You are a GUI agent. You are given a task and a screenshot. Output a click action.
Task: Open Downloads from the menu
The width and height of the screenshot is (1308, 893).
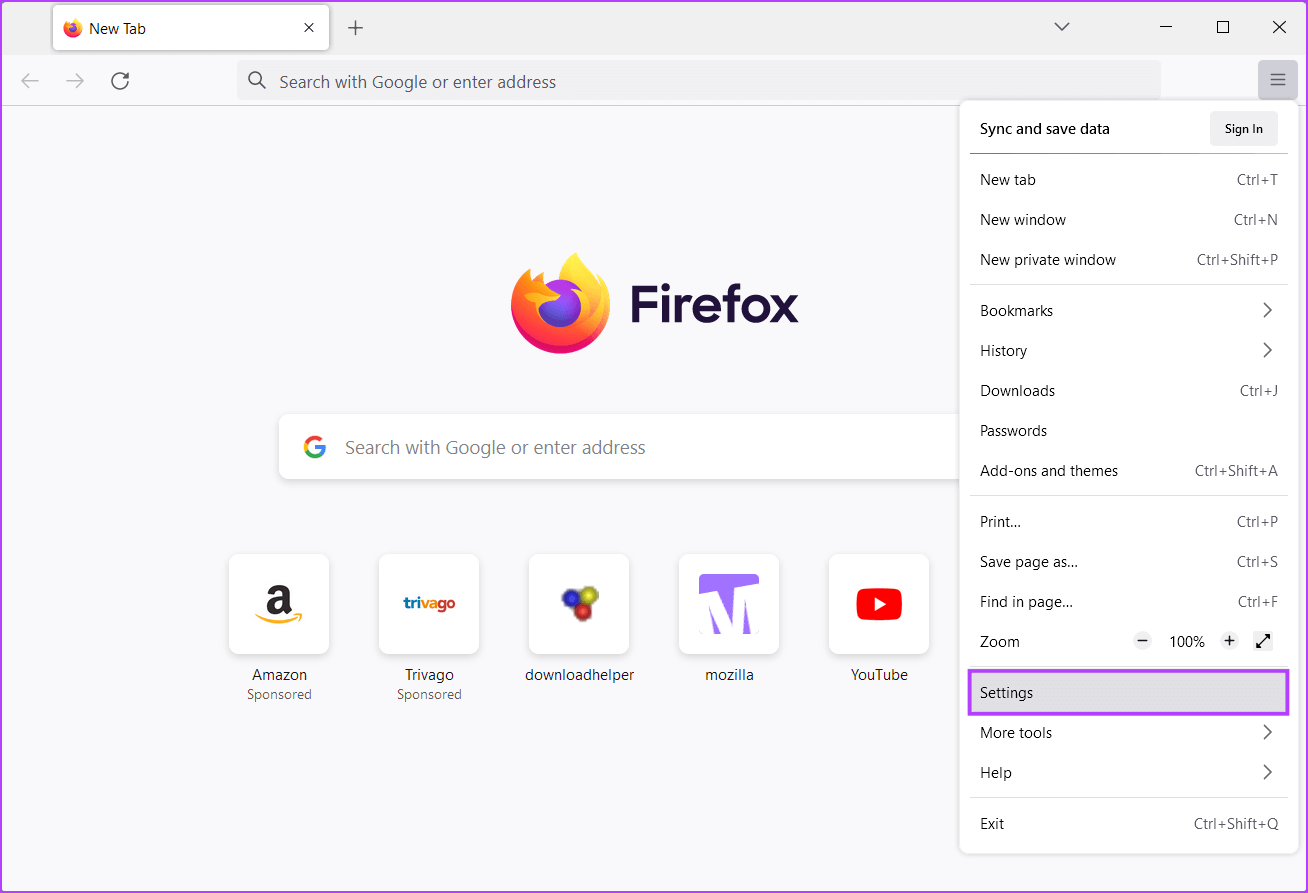[x=1129, y=391]
